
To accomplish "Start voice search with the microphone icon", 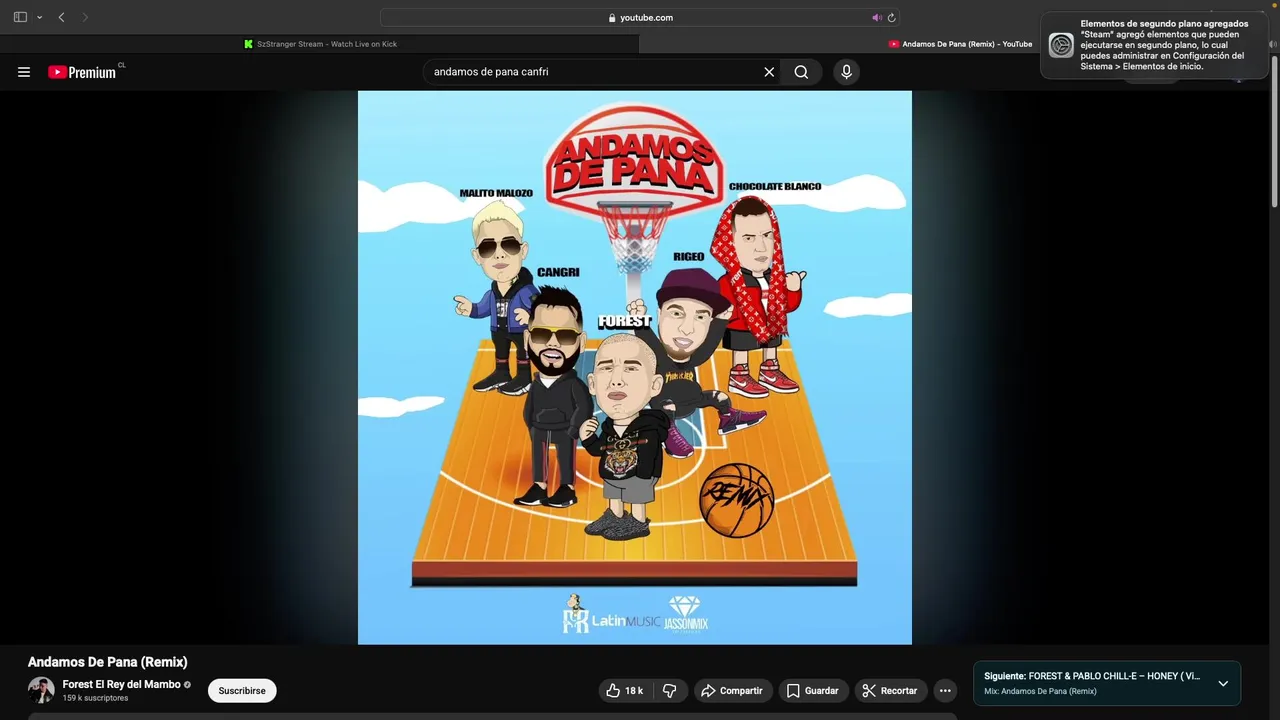I will pyautogui.click(x=846, y=72).
